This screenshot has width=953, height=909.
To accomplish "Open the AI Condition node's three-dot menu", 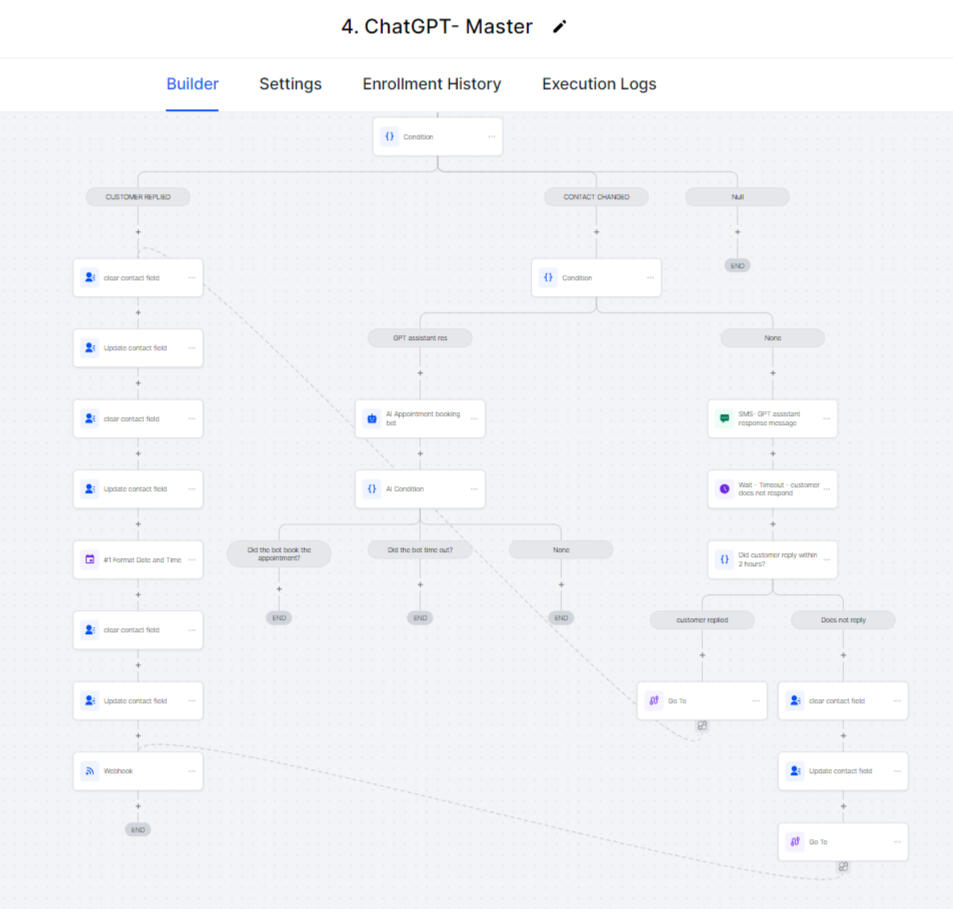I will pyautogui.click(x=474, y=489).
